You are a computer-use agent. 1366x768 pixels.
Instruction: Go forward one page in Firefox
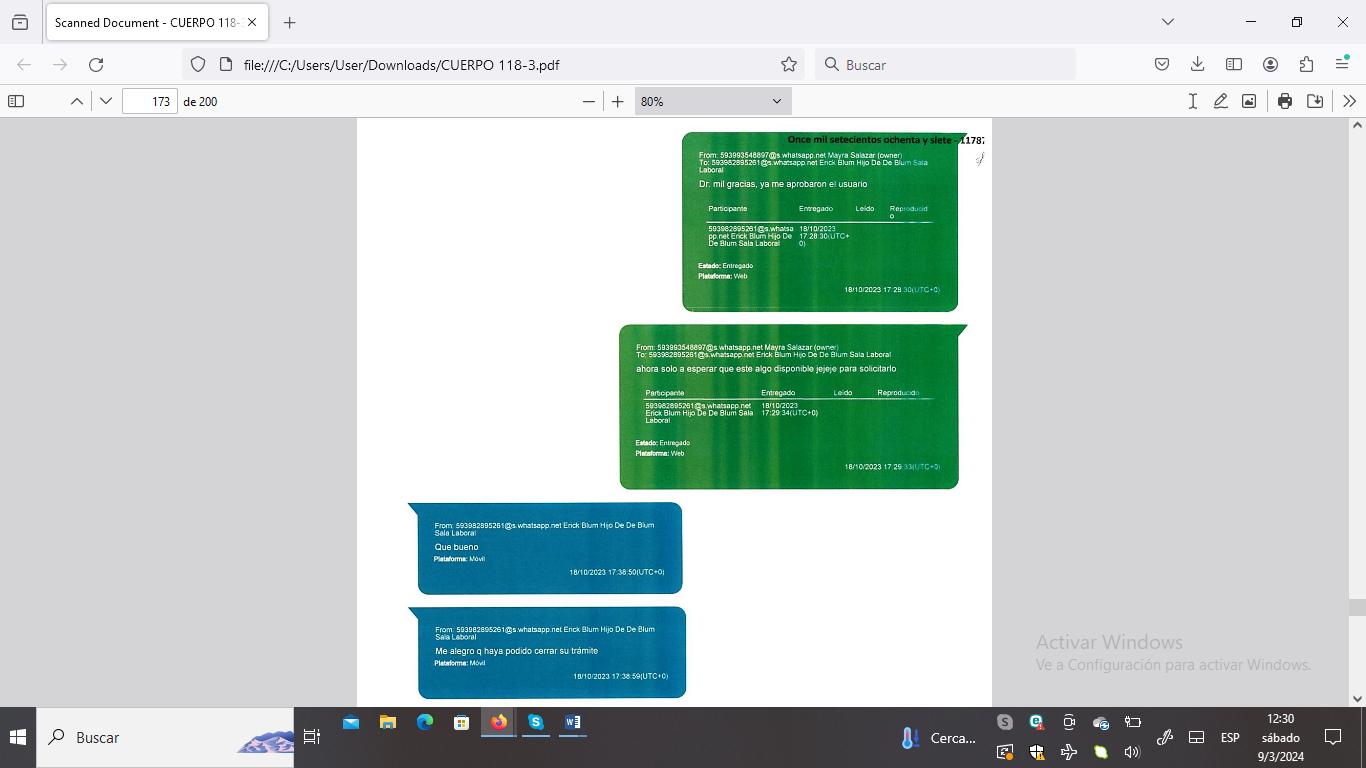tap(60, 64)
